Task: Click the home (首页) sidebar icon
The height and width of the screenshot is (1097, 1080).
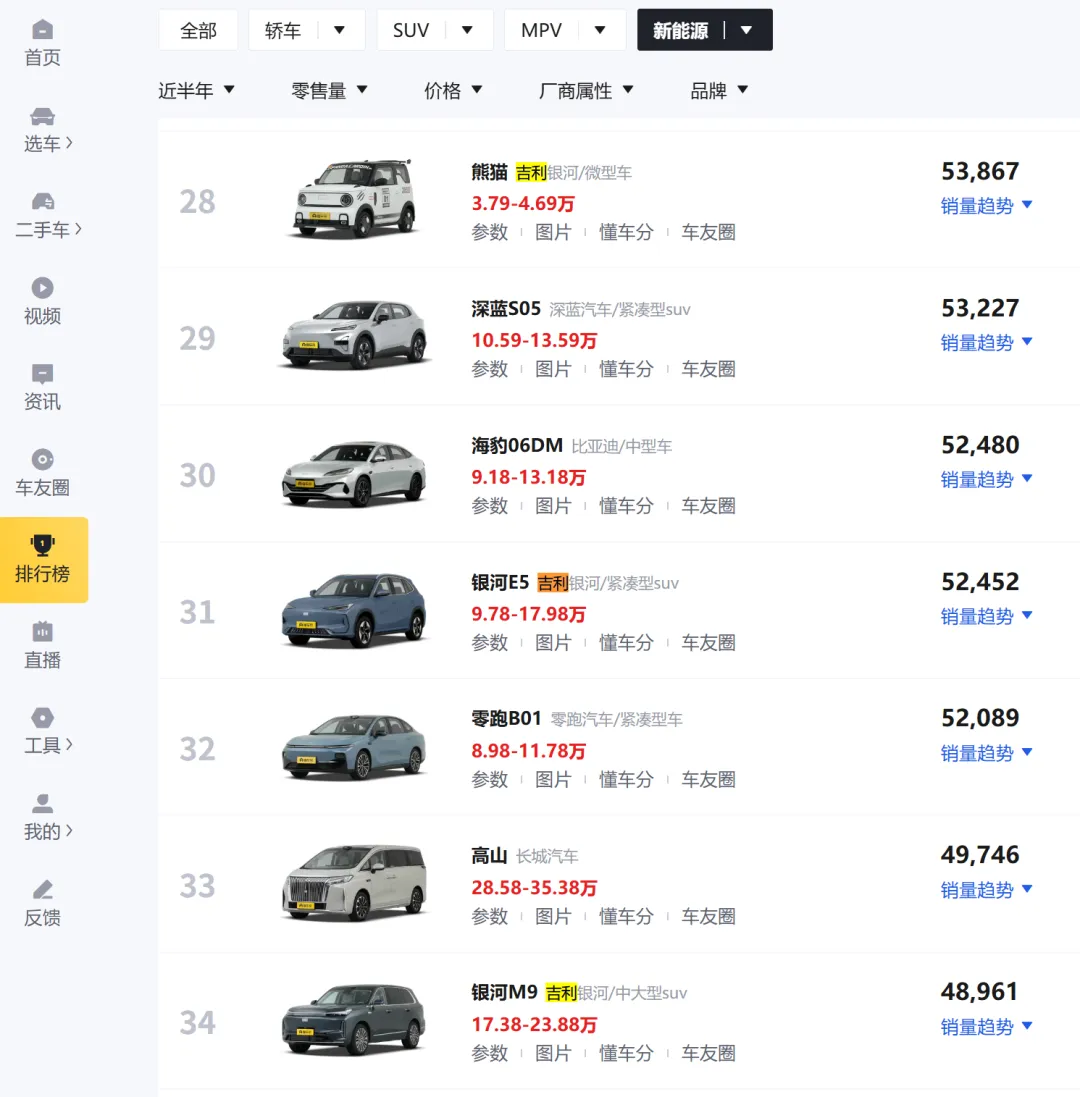Action: point(42,30)
